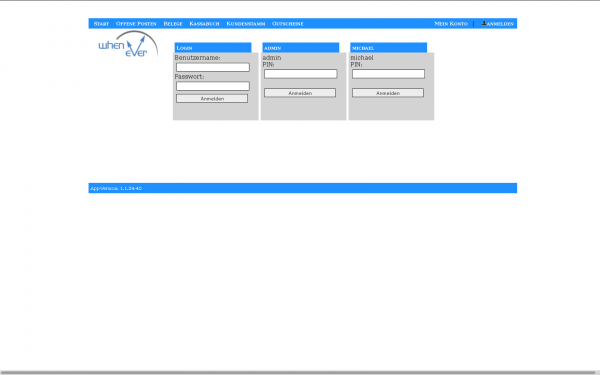Go to Offene Posten
600x375 pixels.
(x=136, y=24)
